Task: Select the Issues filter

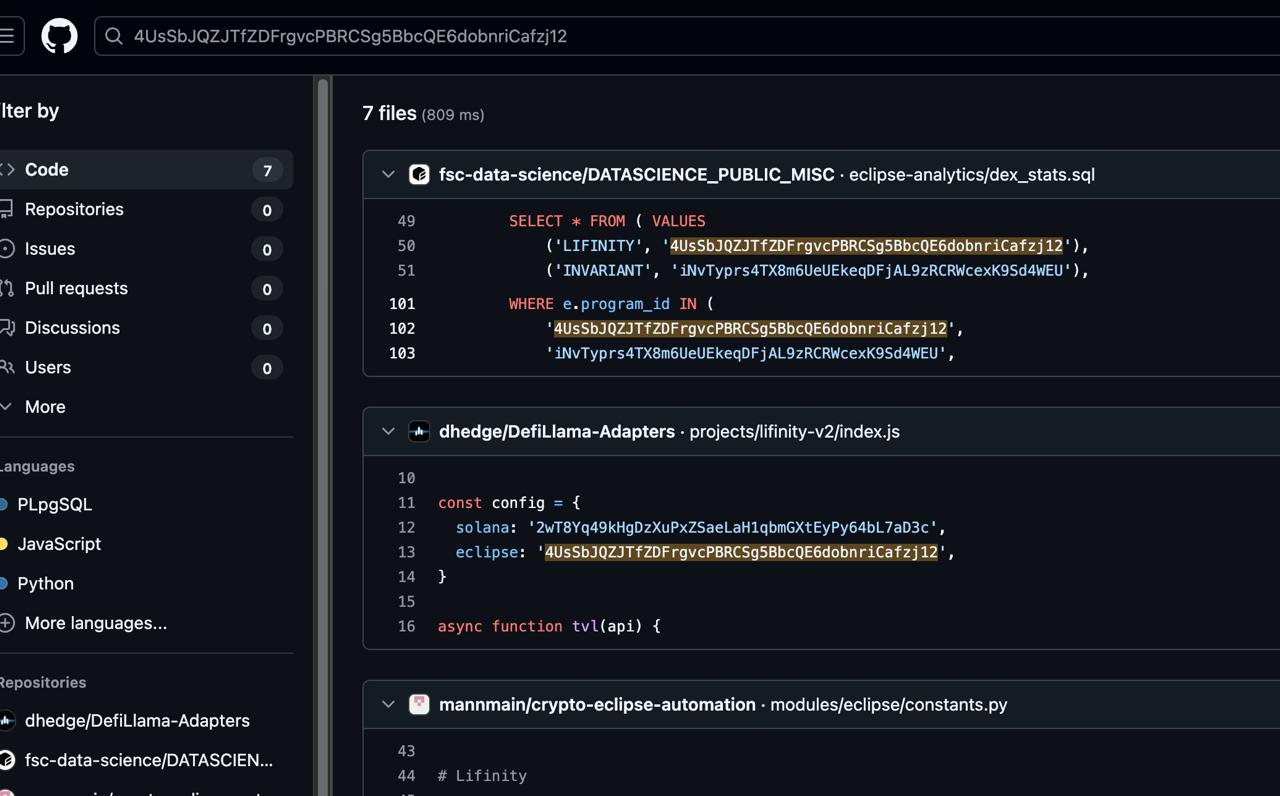Action: (x=146, y=249)
